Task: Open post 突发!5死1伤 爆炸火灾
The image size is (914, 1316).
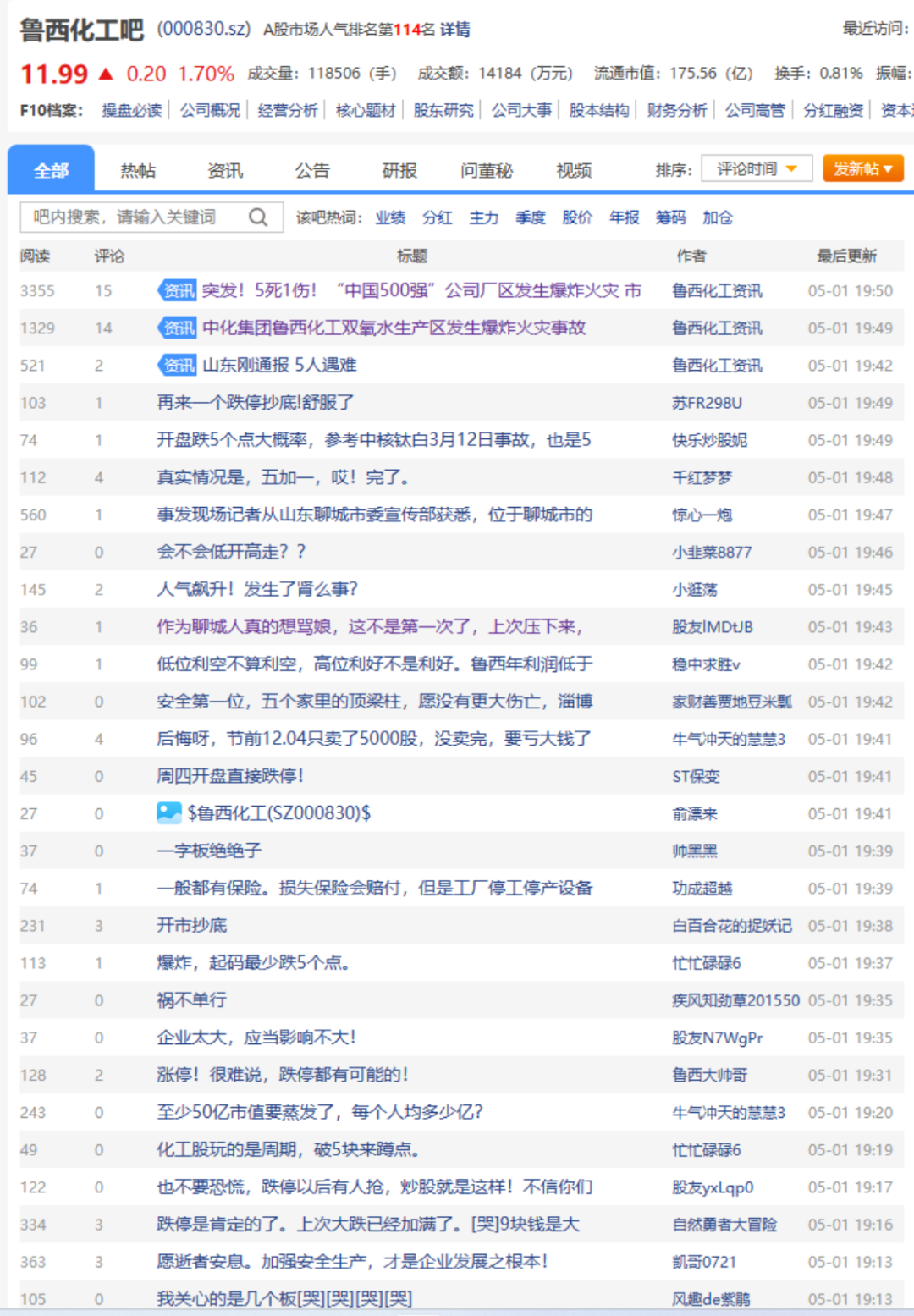Action: tap(421, 290)
